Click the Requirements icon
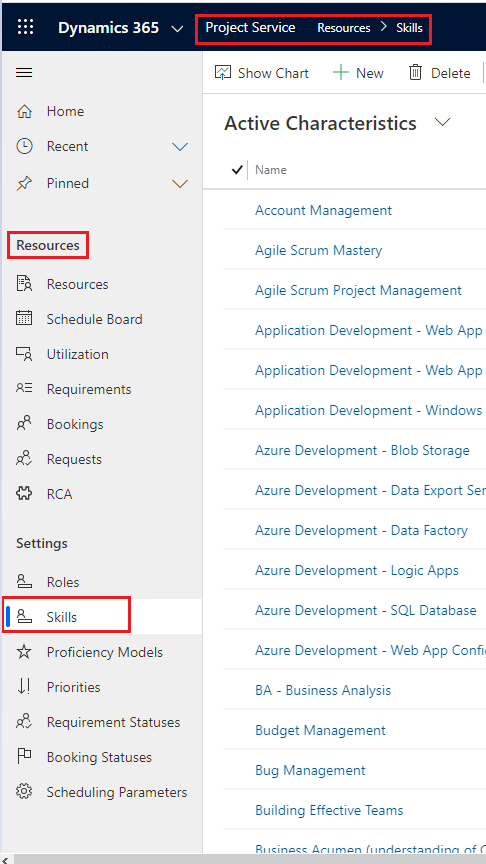The width and height of the screenshot is (486, 864). click(x=24, y=389)
